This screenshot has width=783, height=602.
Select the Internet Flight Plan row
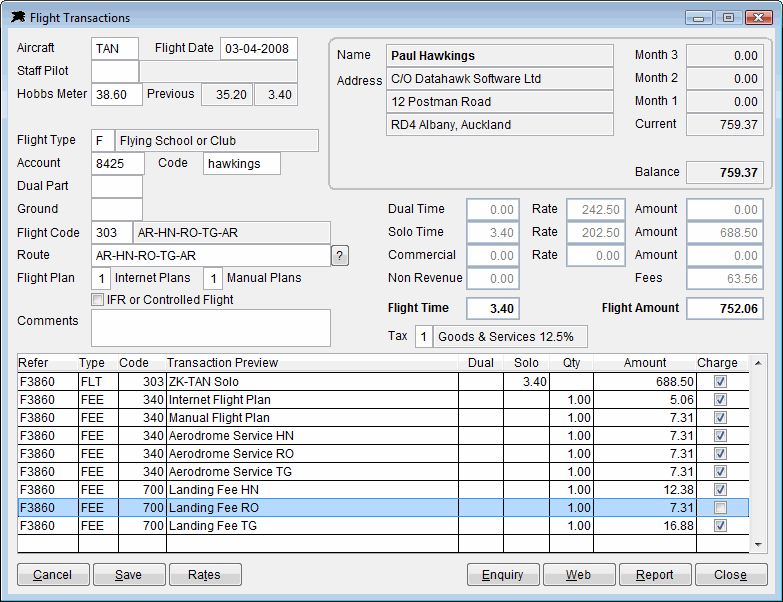coord(383,400)
